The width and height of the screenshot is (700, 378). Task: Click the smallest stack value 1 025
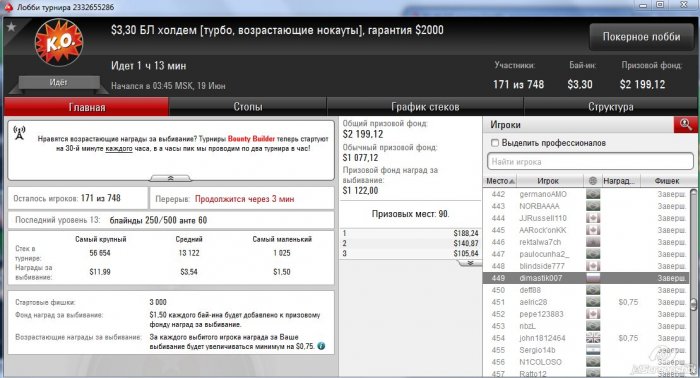pyautogui.click(x=282, y=253)
